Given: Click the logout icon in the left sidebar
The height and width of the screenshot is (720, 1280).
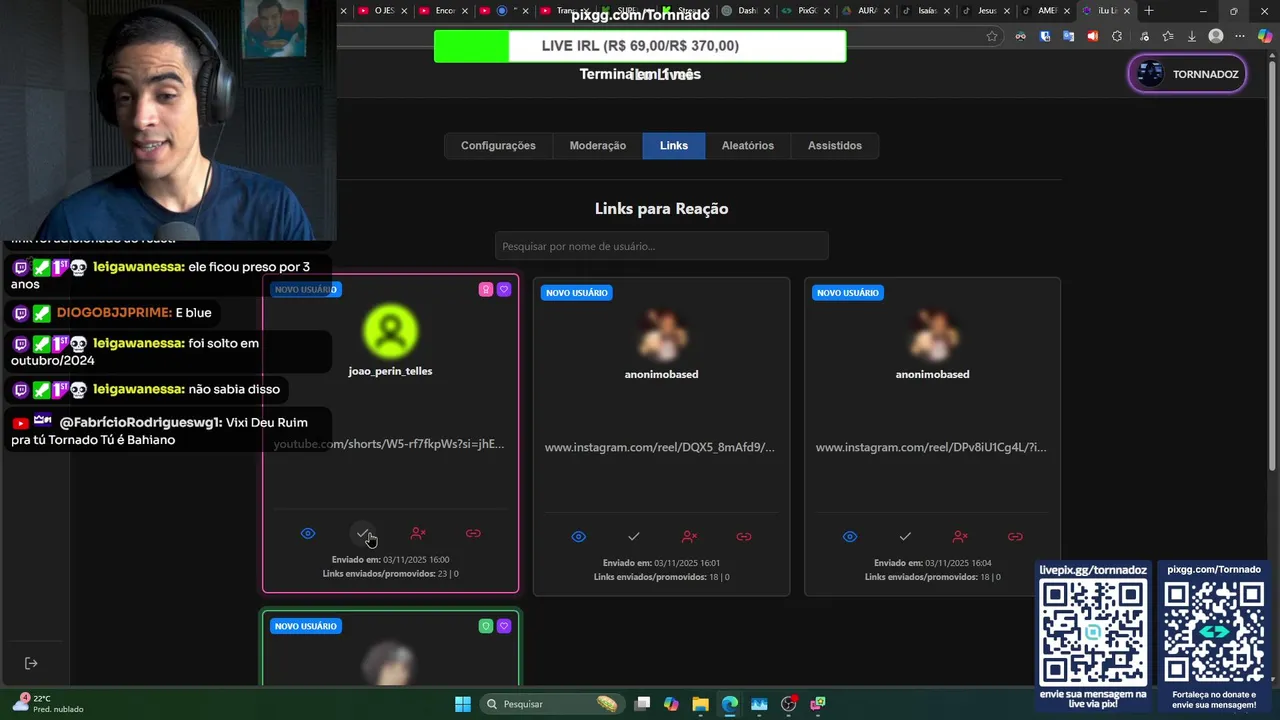Looking at the screenshot, I should (31, 663).
